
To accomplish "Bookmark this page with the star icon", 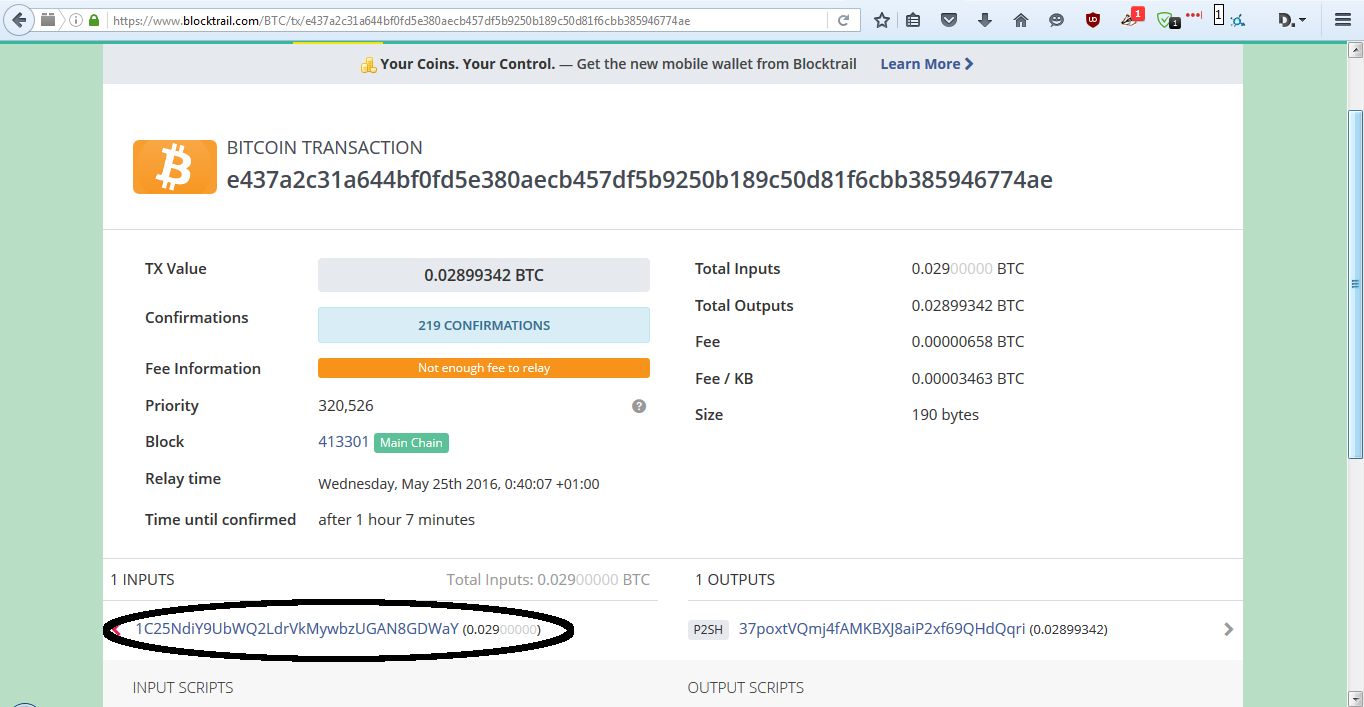I will [x=882, y=20].
